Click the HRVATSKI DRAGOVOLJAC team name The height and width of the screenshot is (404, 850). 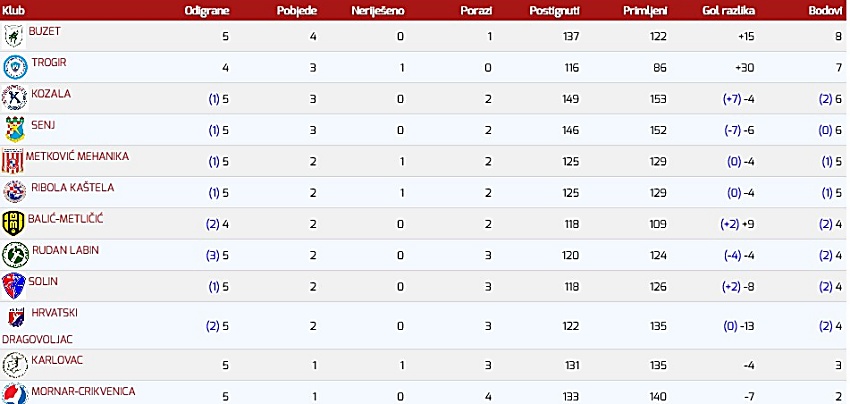41,326
